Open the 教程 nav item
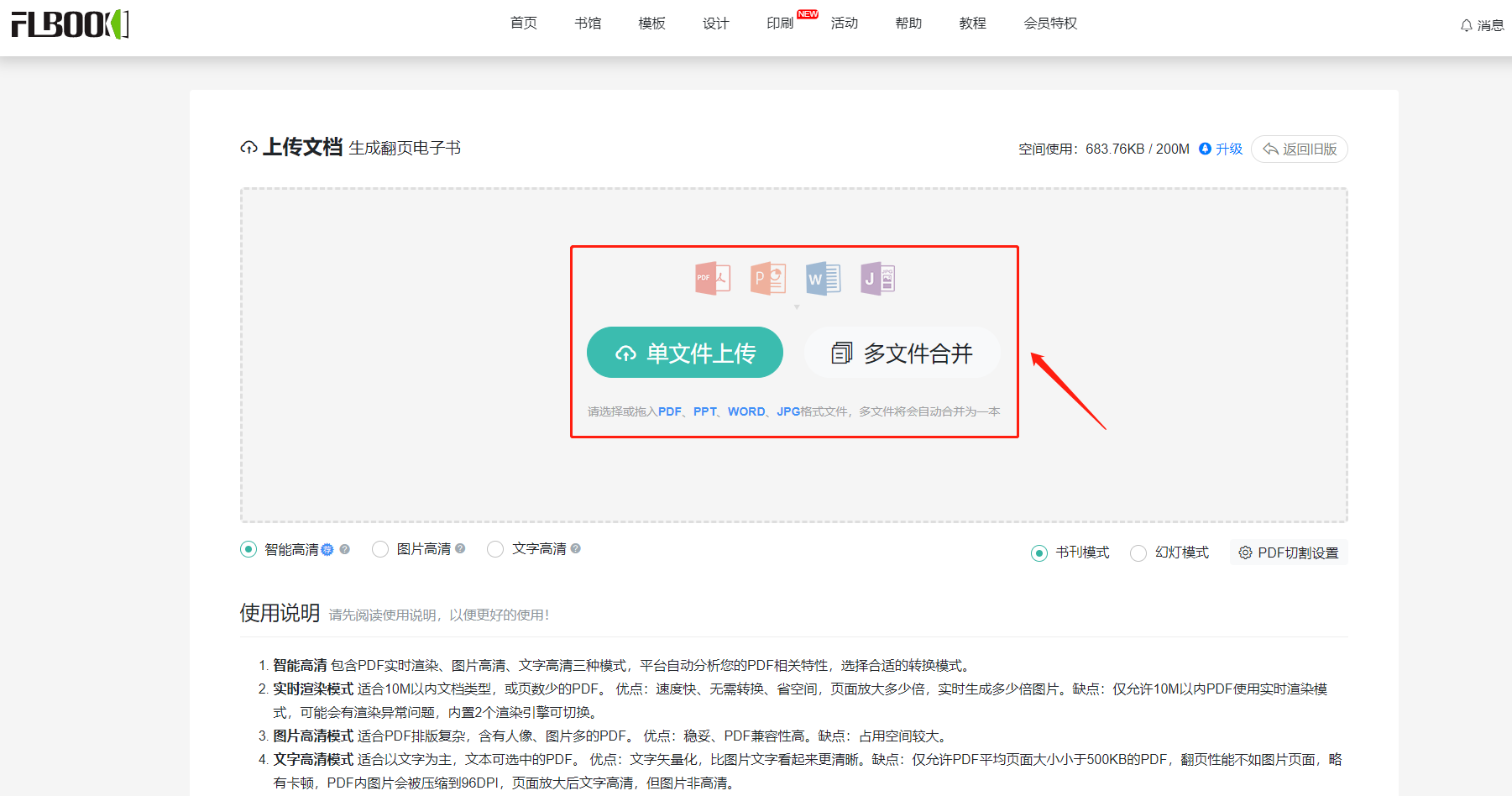 pos(973,24)
